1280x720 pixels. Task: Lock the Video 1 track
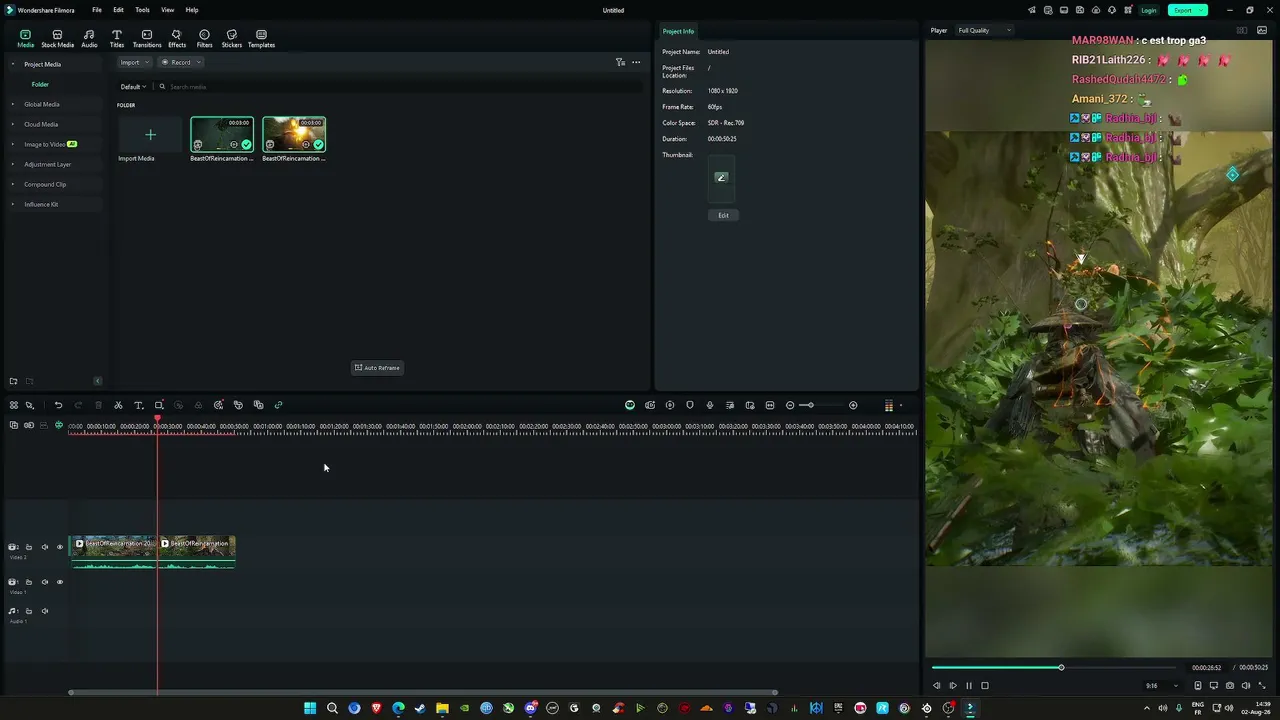click(29, 582)
